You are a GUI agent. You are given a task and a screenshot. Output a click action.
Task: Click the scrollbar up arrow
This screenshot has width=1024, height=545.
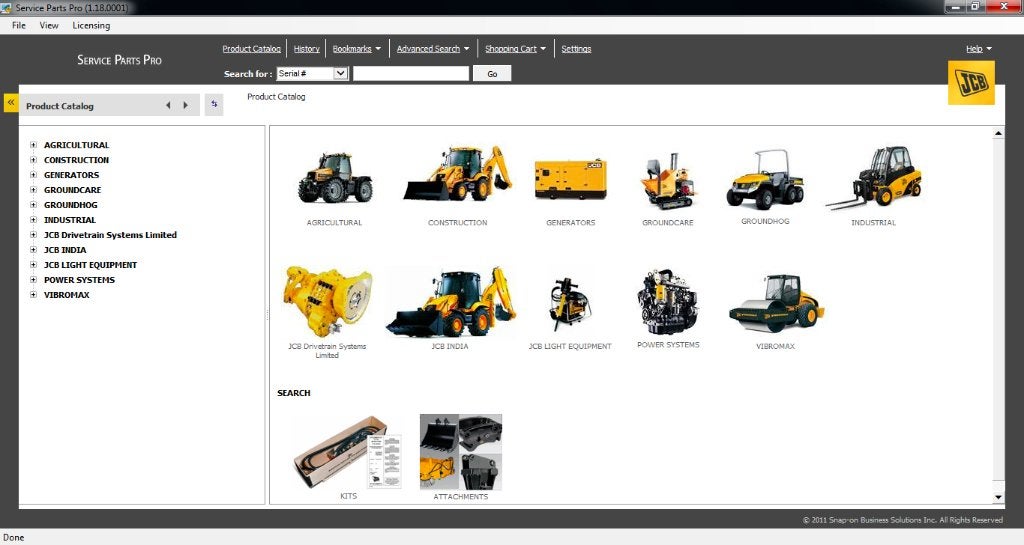click(x=998, y=133)
